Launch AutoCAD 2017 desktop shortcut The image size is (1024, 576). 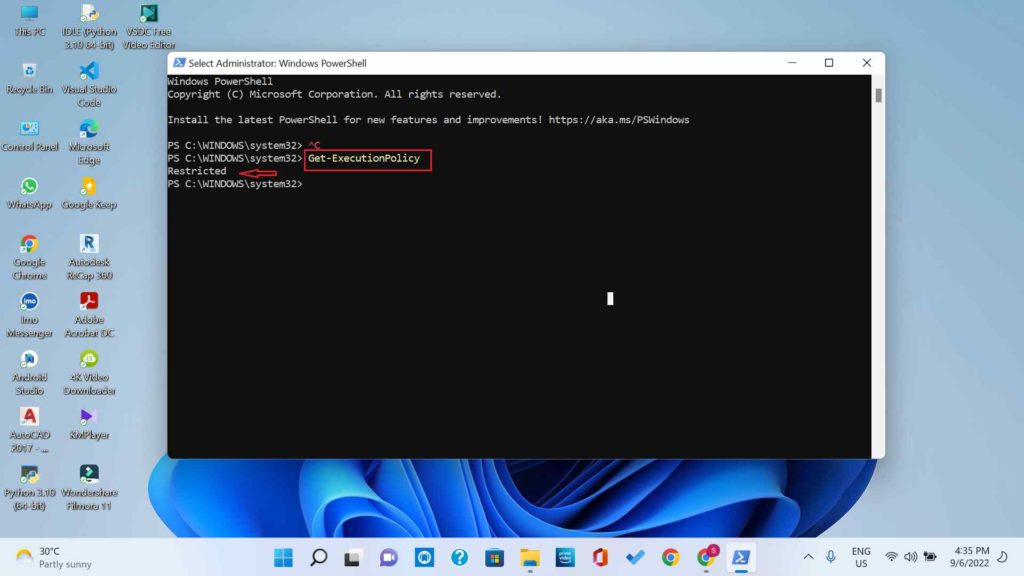point(29,430)
